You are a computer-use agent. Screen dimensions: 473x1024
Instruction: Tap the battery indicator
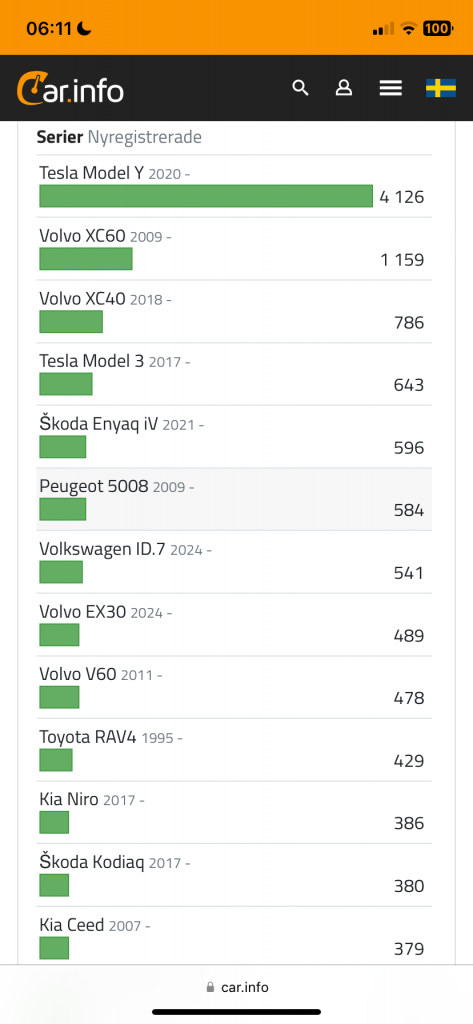(x=438, y=29)
